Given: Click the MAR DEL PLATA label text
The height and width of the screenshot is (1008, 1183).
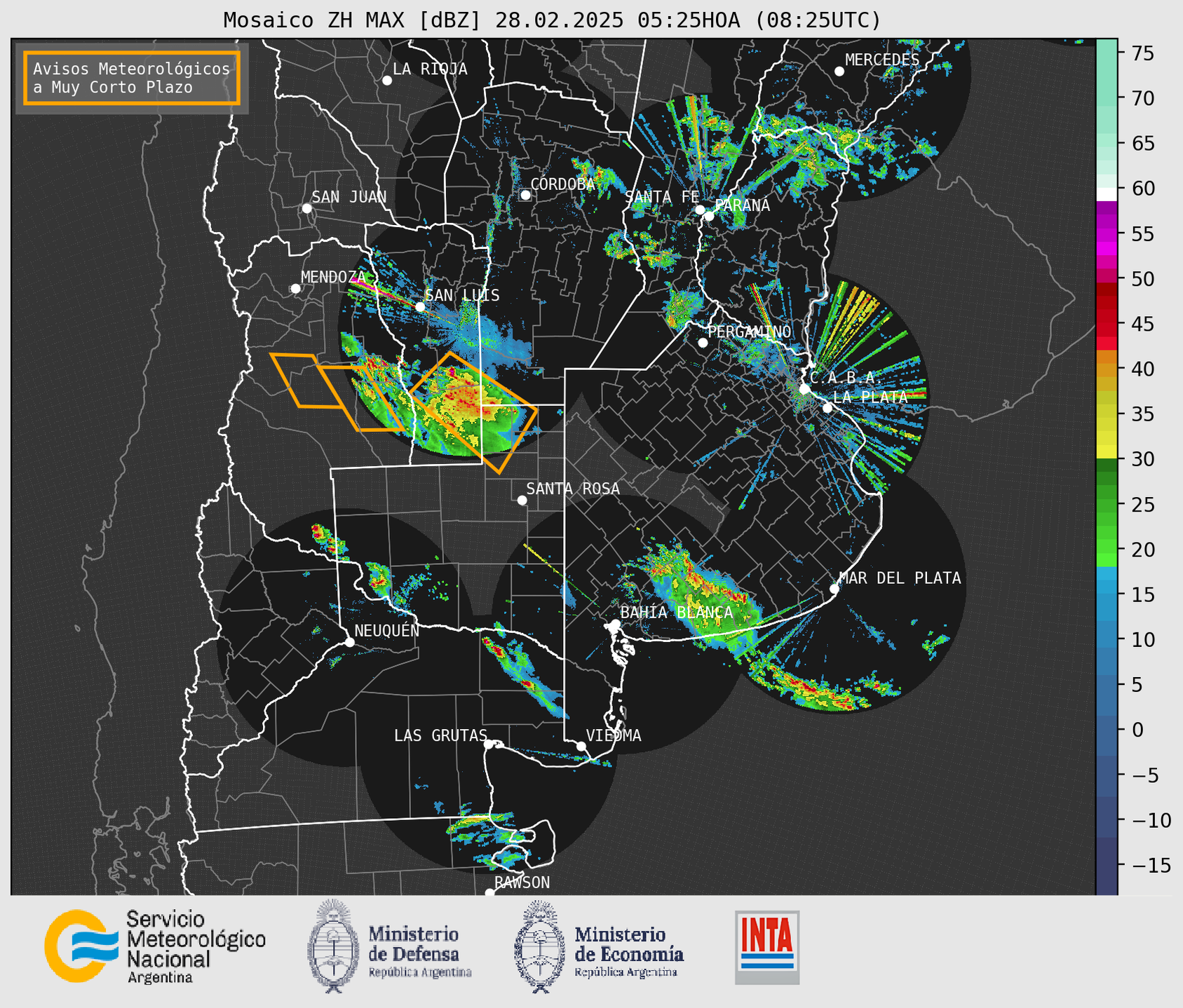Looking at the screenshot, I should (x=900, y=578).
